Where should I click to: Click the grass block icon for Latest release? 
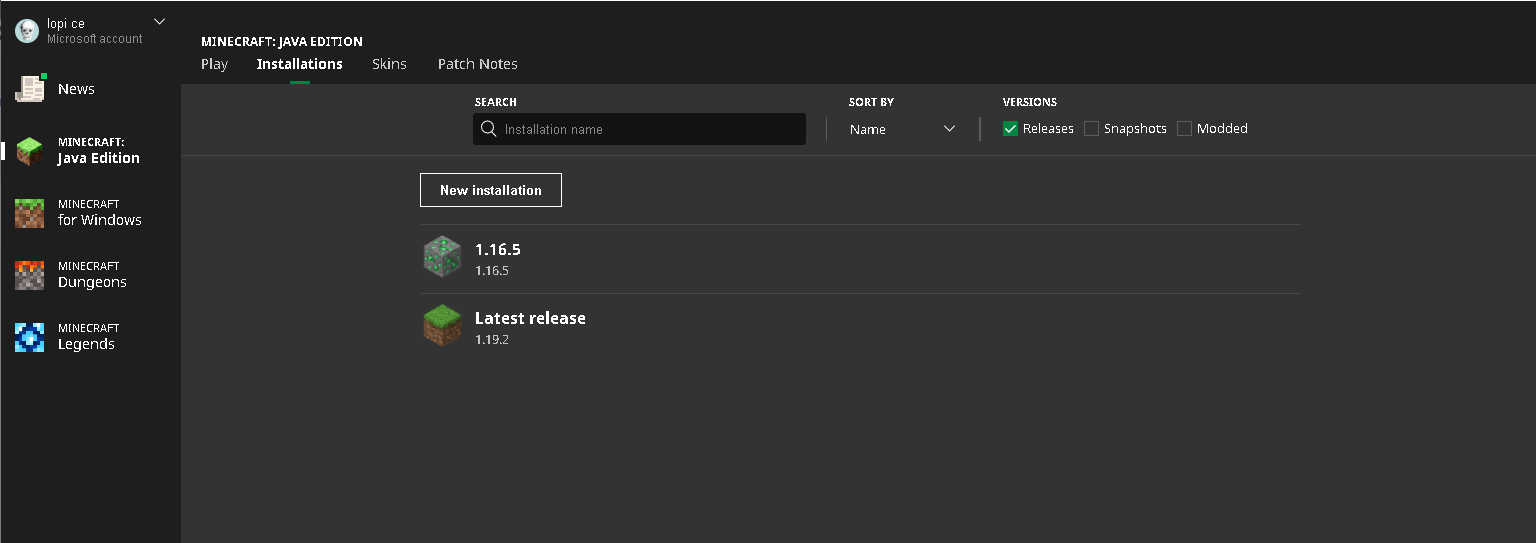(442, 326)
